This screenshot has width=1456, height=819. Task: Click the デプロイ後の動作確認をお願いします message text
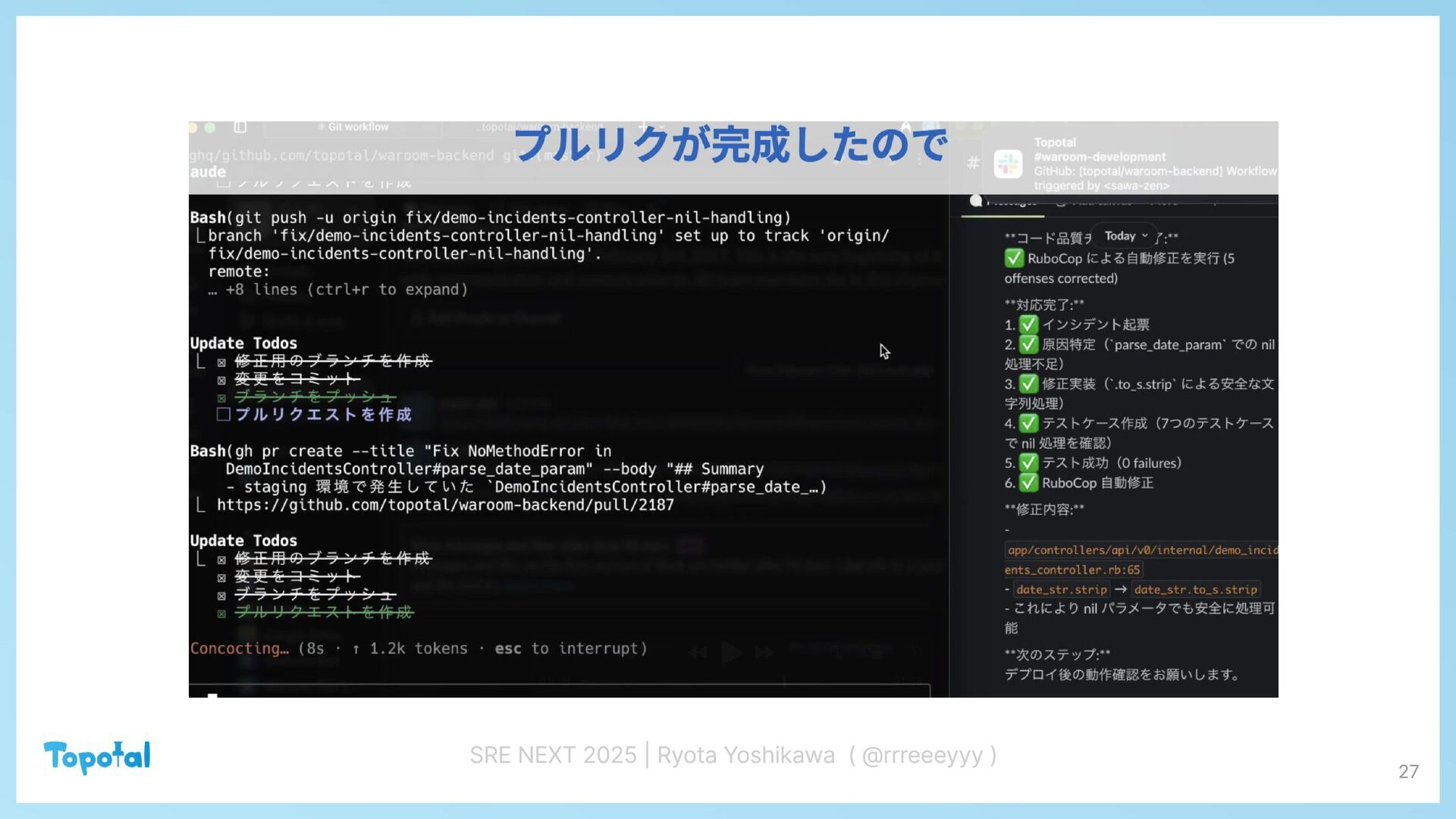(1122, 674)
